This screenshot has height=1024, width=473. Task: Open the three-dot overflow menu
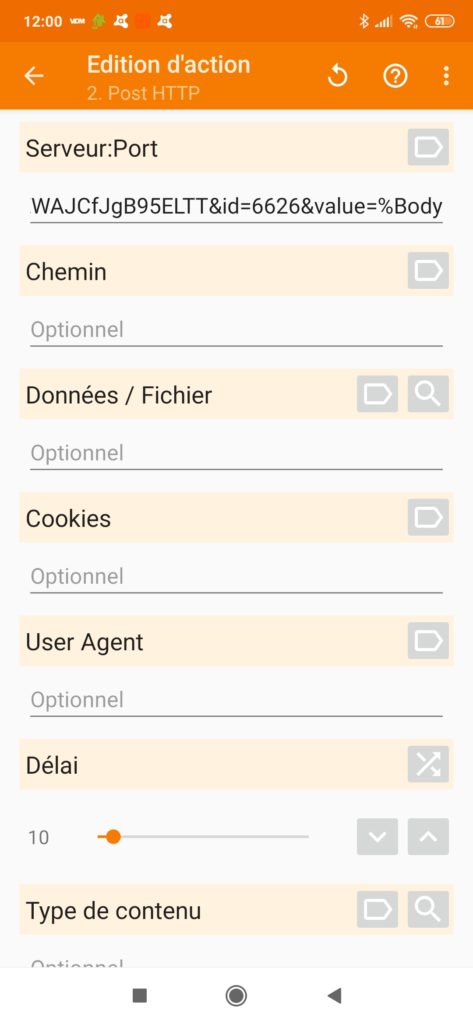click(x=446, y=76)
